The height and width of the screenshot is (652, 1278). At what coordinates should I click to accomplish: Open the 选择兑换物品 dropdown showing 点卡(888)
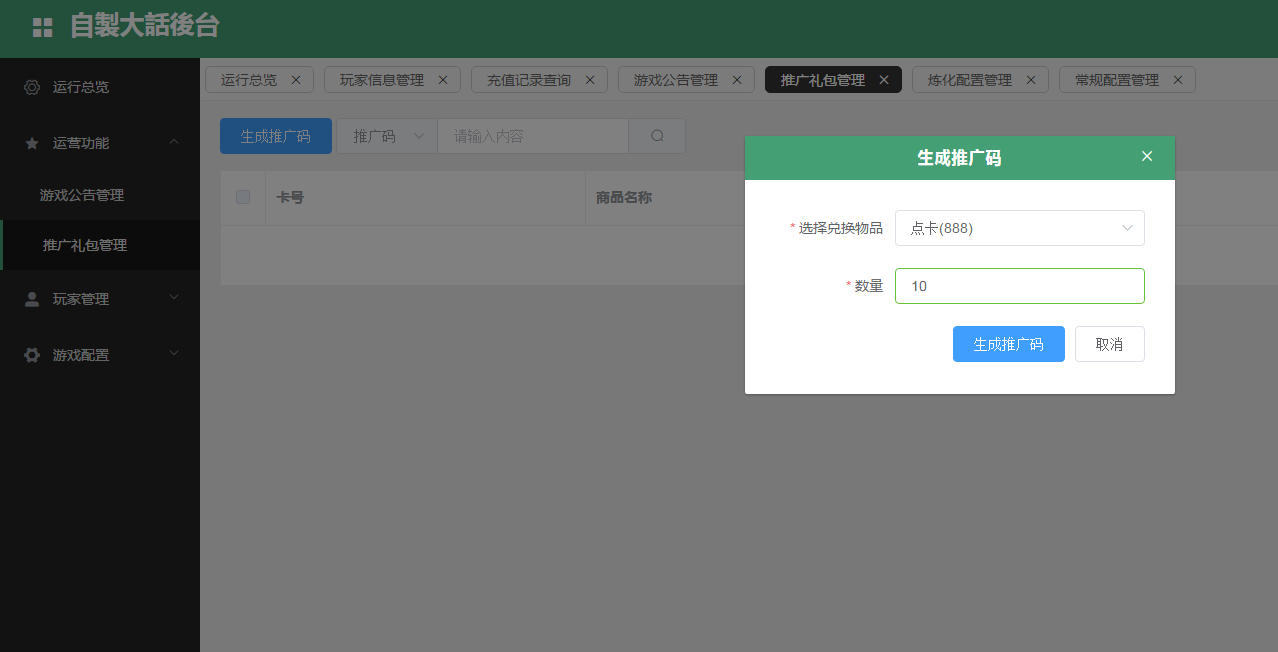(1019, 228)
